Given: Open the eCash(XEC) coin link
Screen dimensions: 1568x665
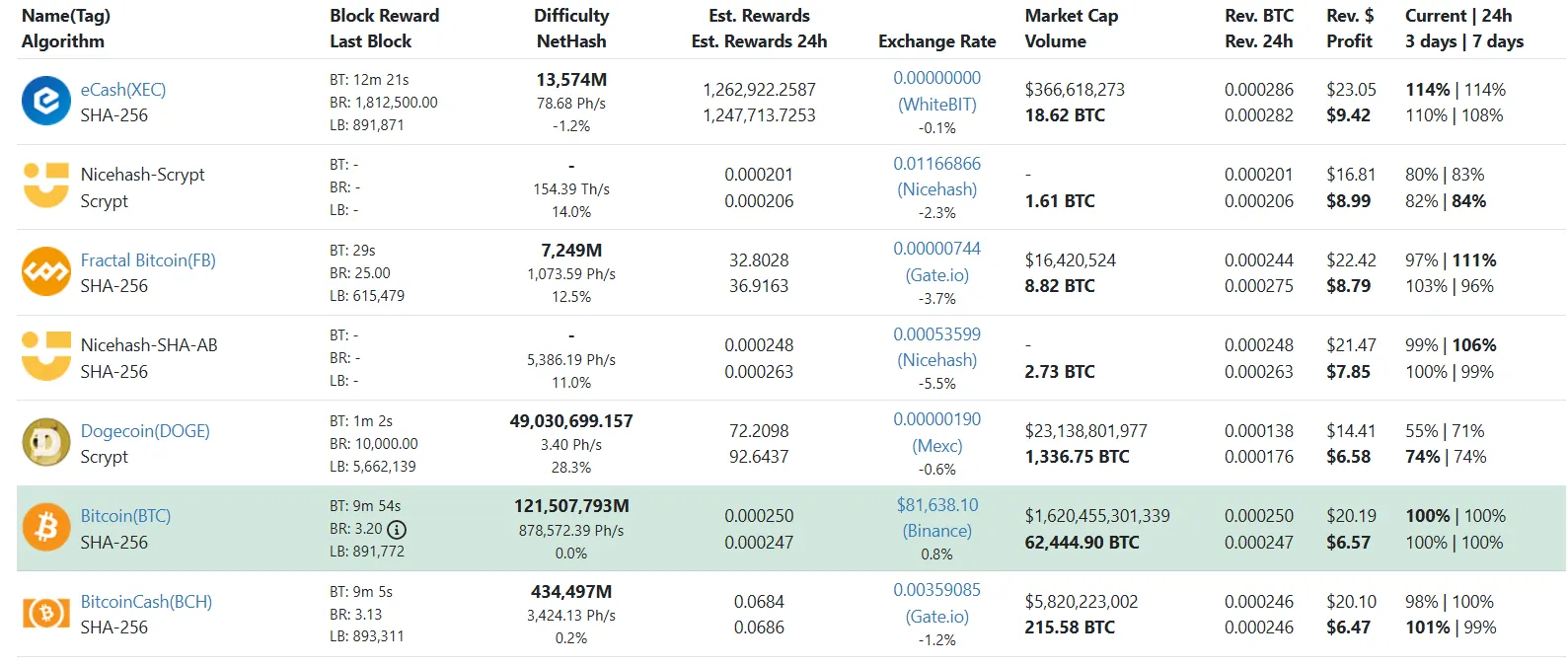Looking at the screenshot, I should [123, 90].
